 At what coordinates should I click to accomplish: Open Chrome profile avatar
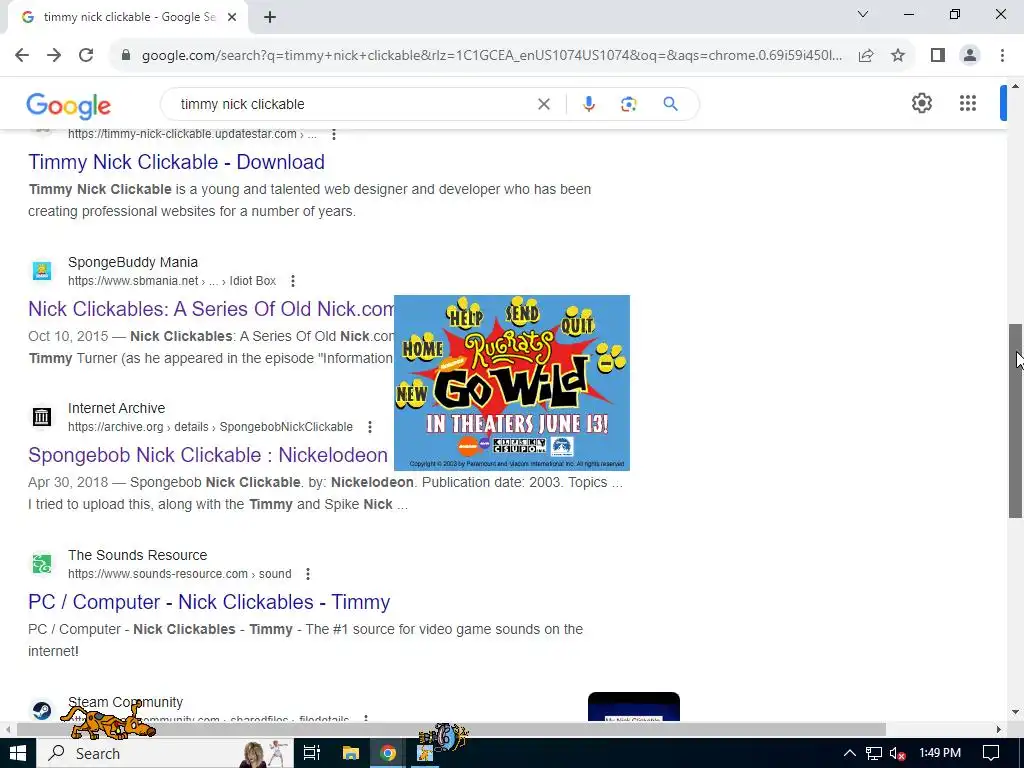click(x=970, y=56)
